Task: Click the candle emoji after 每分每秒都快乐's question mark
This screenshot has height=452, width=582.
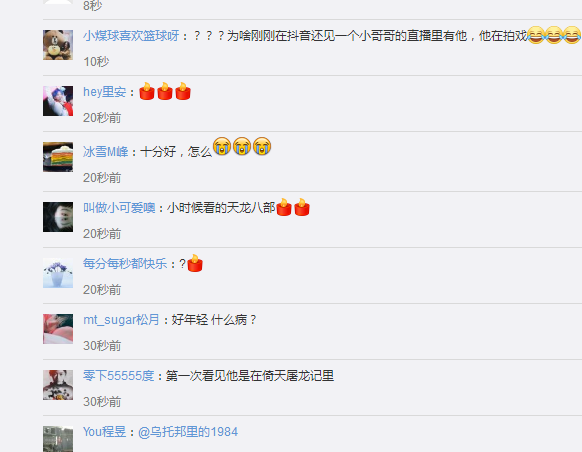Action: point(195,263)
